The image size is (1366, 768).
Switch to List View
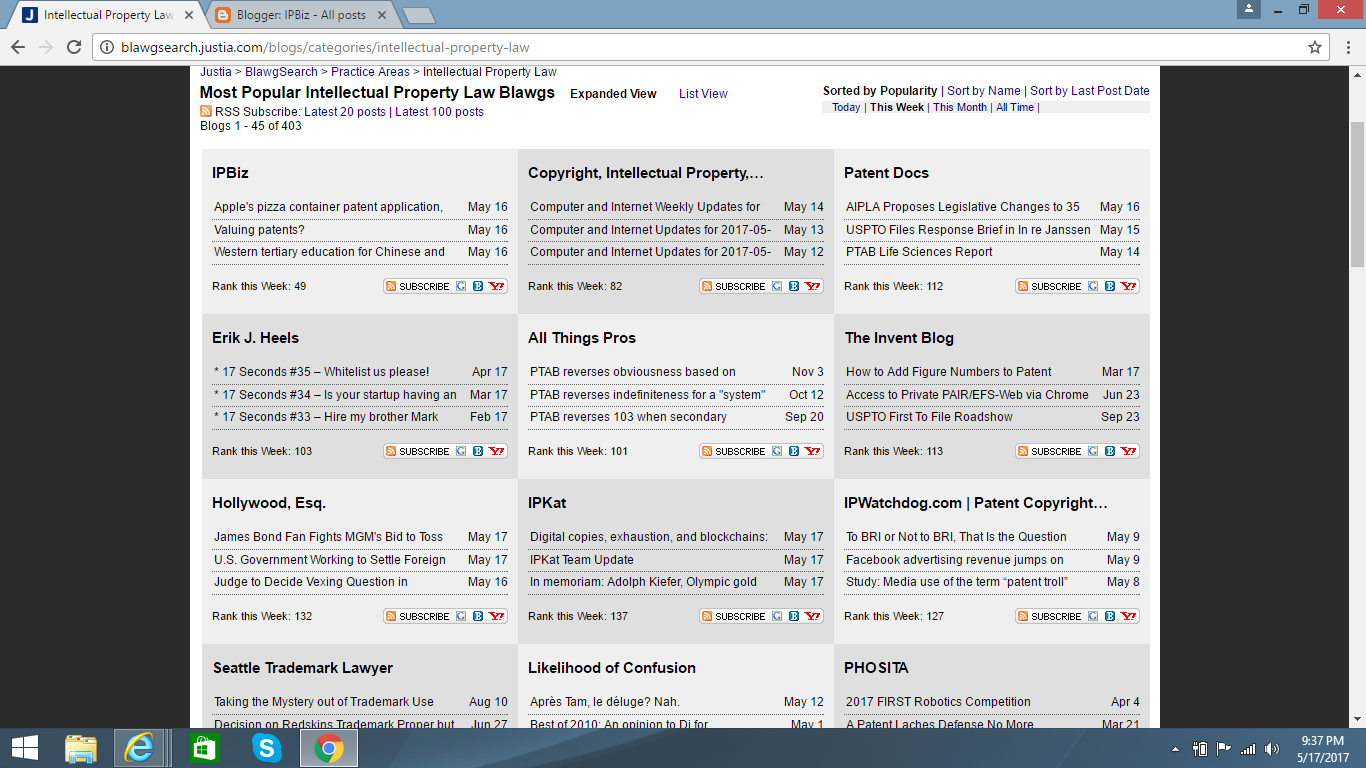point(703,94)
